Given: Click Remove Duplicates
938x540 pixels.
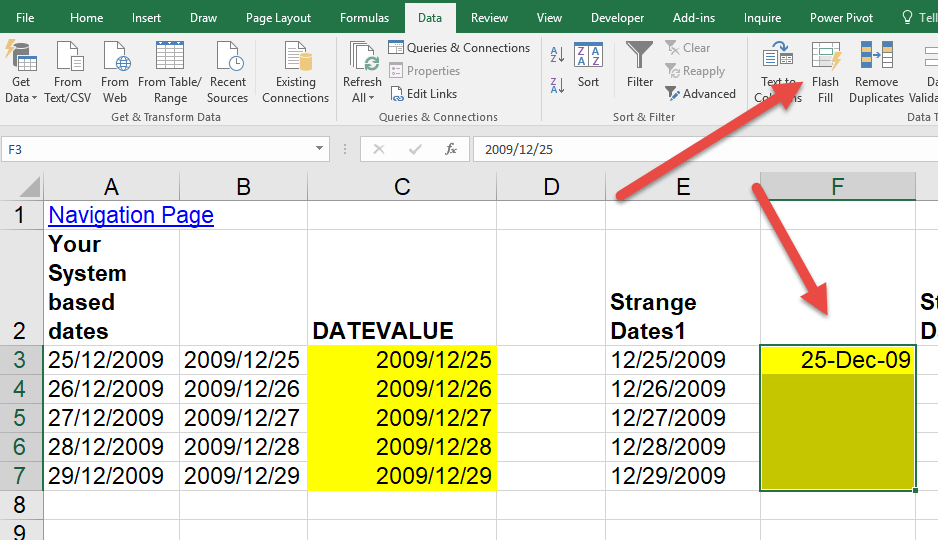Looking at the screenshot, I should pyautogui.click(x=876, y=72).
